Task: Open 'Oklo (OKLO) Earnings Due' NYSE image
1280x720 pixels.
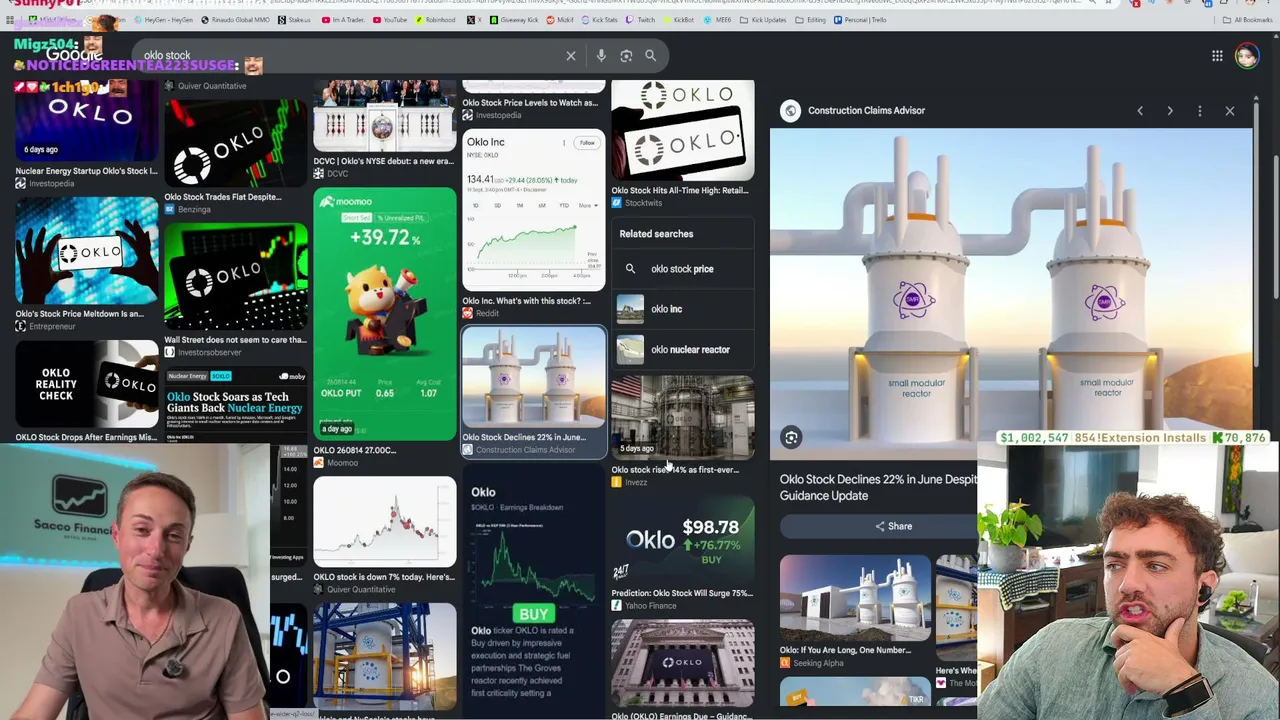Action: click(x=683, y=664)
